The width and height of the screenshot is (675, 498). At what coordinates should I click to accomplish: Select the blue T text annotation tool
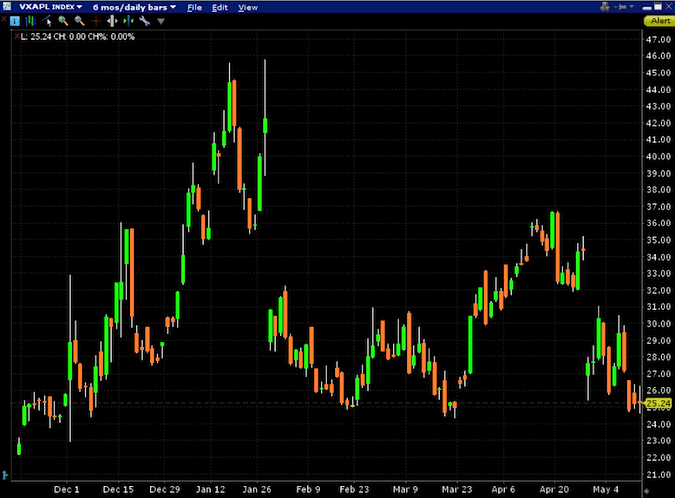pyautogui.click(x=15, y=21)
